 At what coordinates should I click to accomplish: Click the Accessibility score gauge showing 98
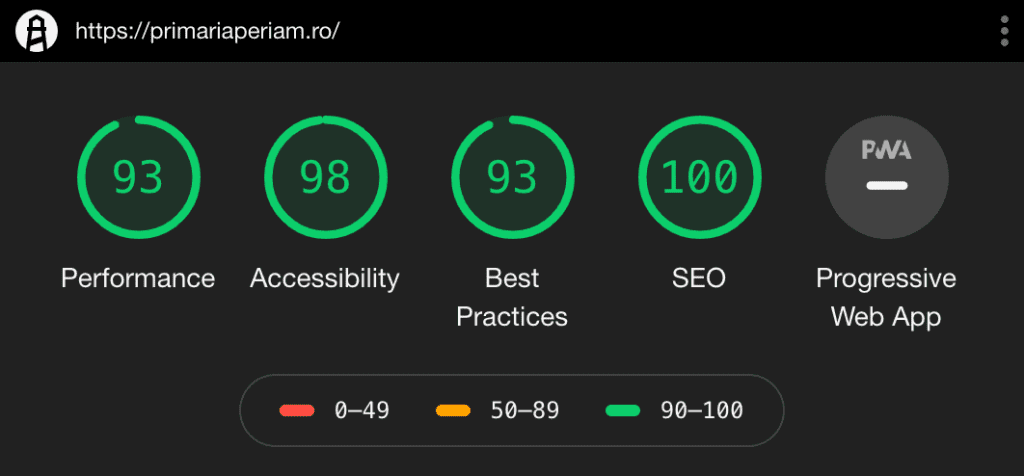pos(325,177)
